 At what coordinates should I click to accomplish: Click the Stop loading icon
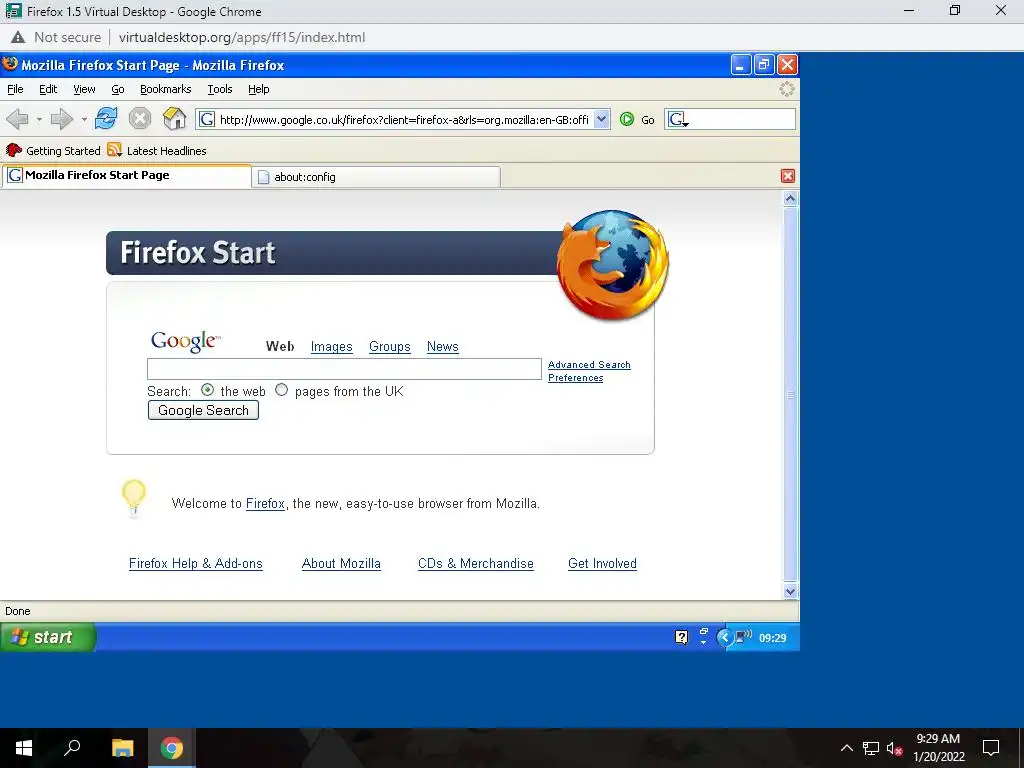[140, 119]
